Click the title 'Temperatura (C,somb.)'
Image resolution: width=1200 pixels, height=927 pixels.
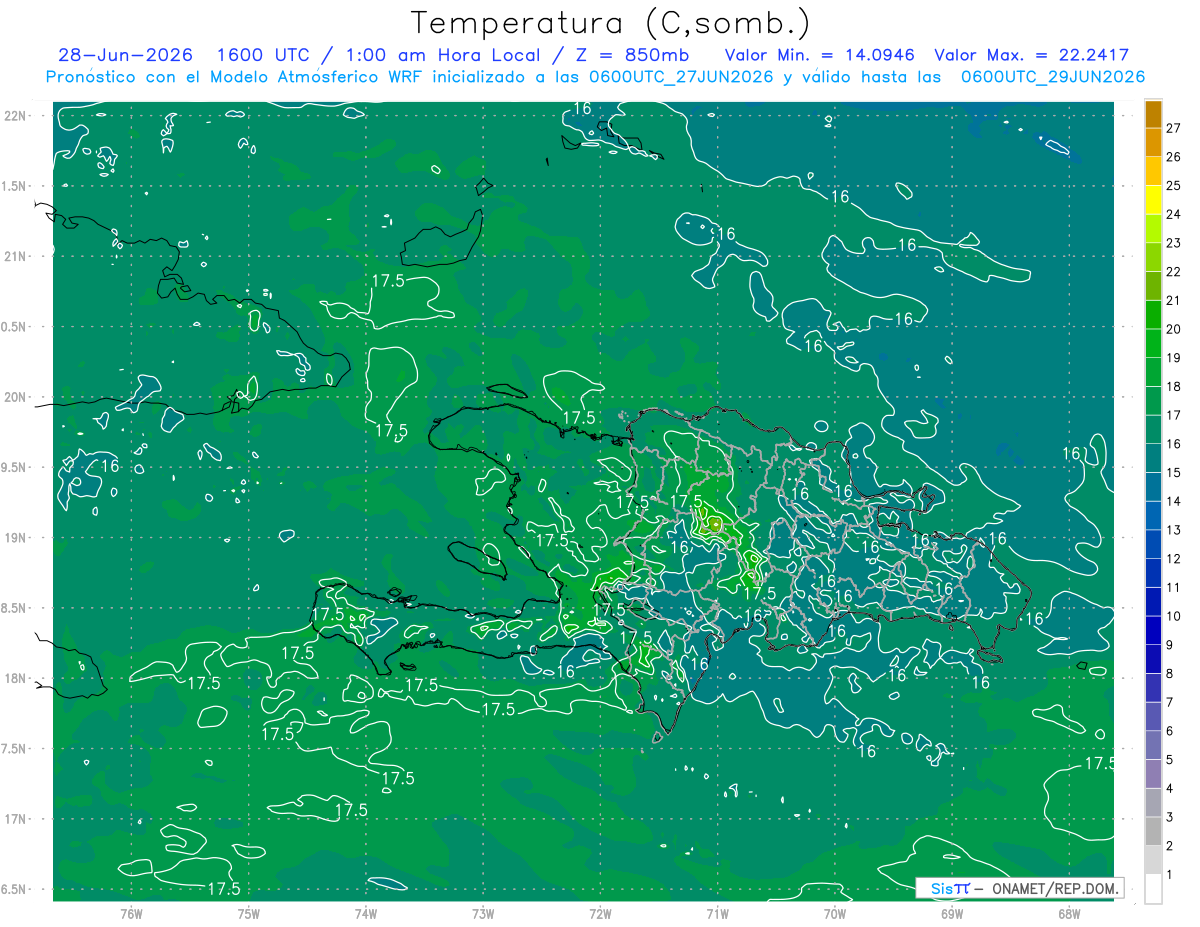(611, 23)
